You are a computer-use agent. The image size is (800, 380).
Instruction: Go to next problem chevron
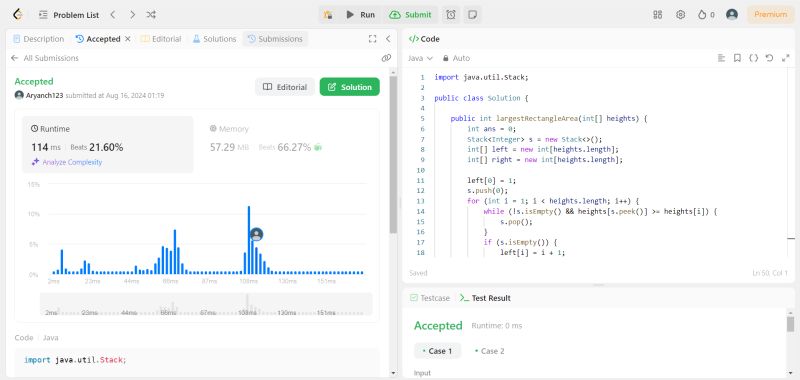(x=132, y=15)
